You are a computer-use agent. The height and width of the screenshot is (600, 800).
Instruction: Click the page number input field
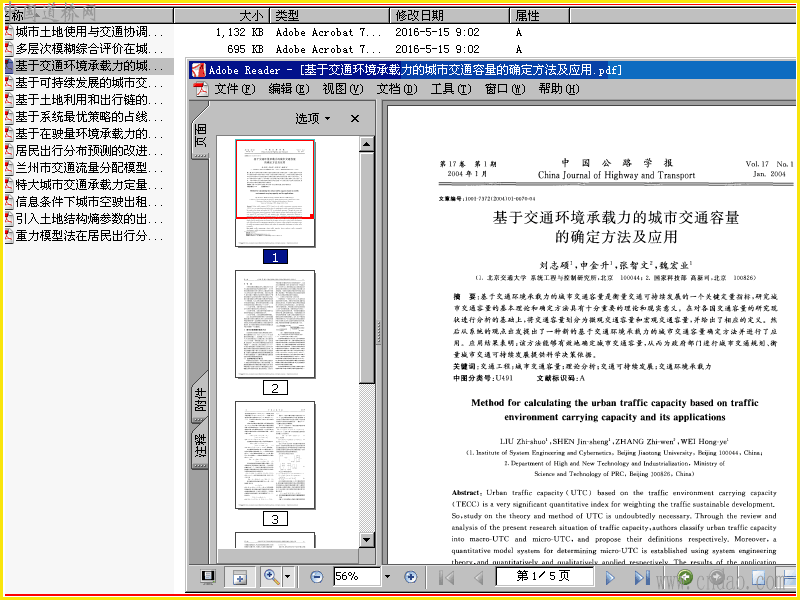pos(544,577)
